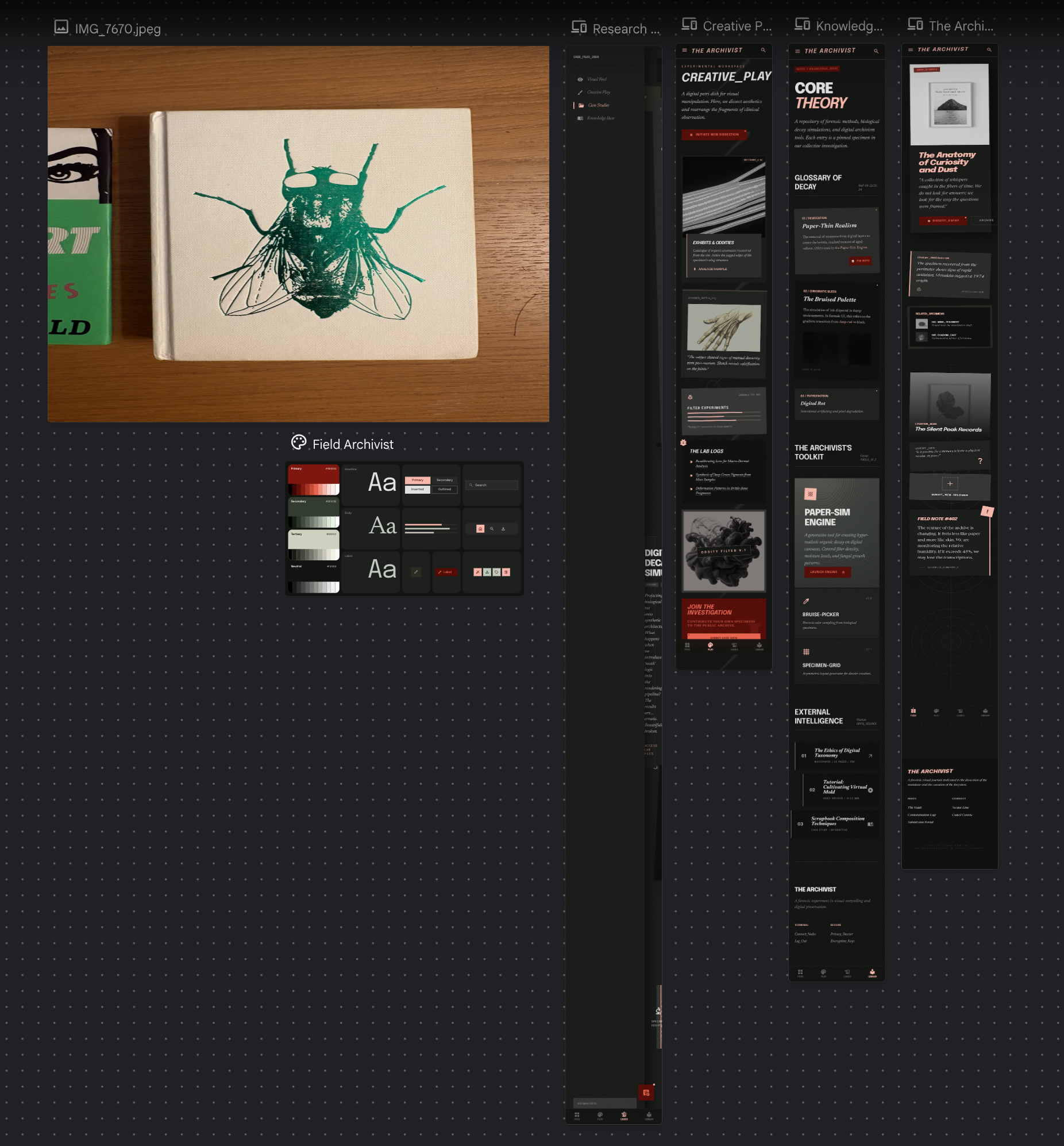1064x1146 pixels.
Task: Click the Launch Engine button
Action: pos(826,572)
